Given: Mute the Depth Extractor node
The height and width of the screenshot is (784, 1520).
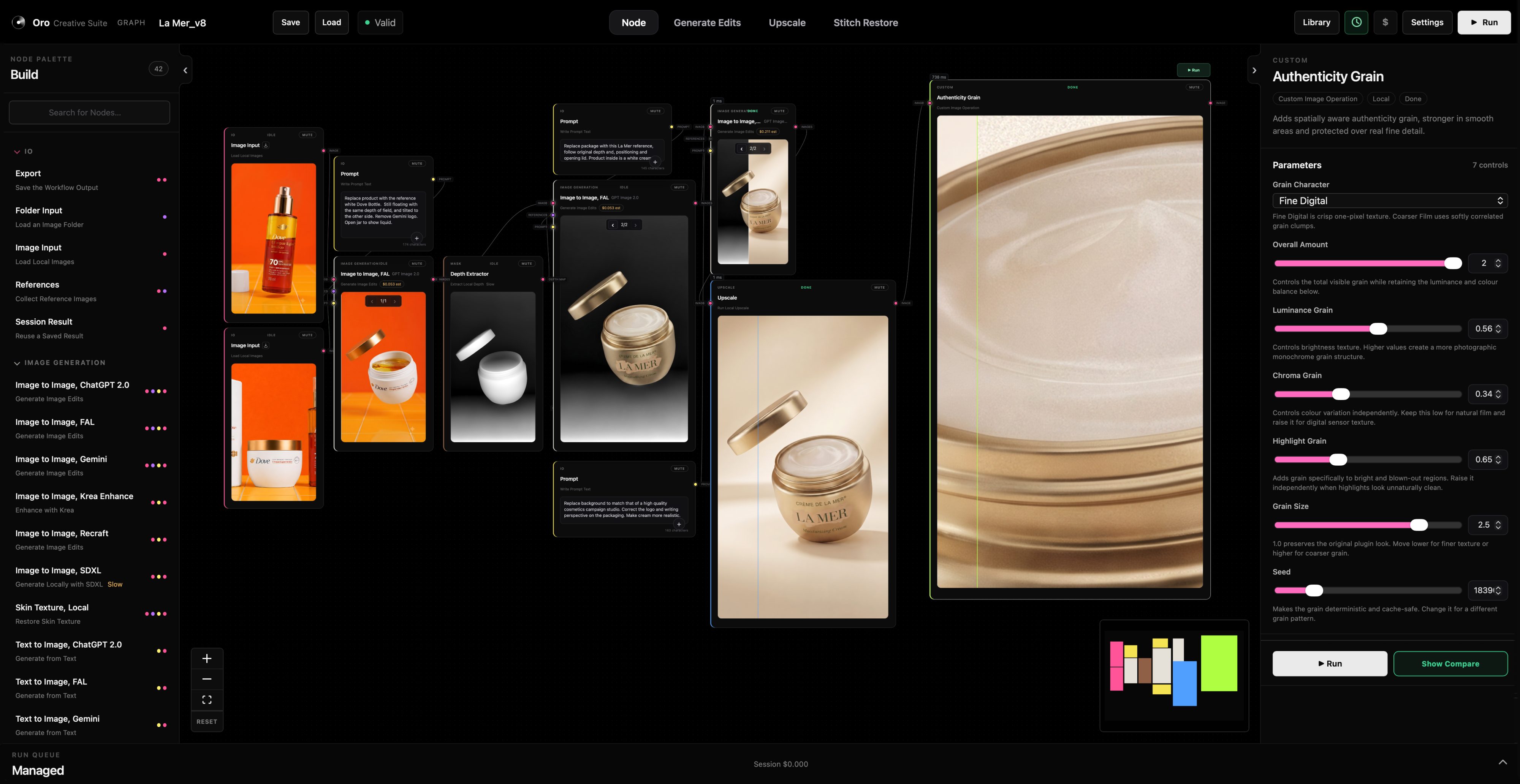Looking at the screenshot, I should [526, 264].
